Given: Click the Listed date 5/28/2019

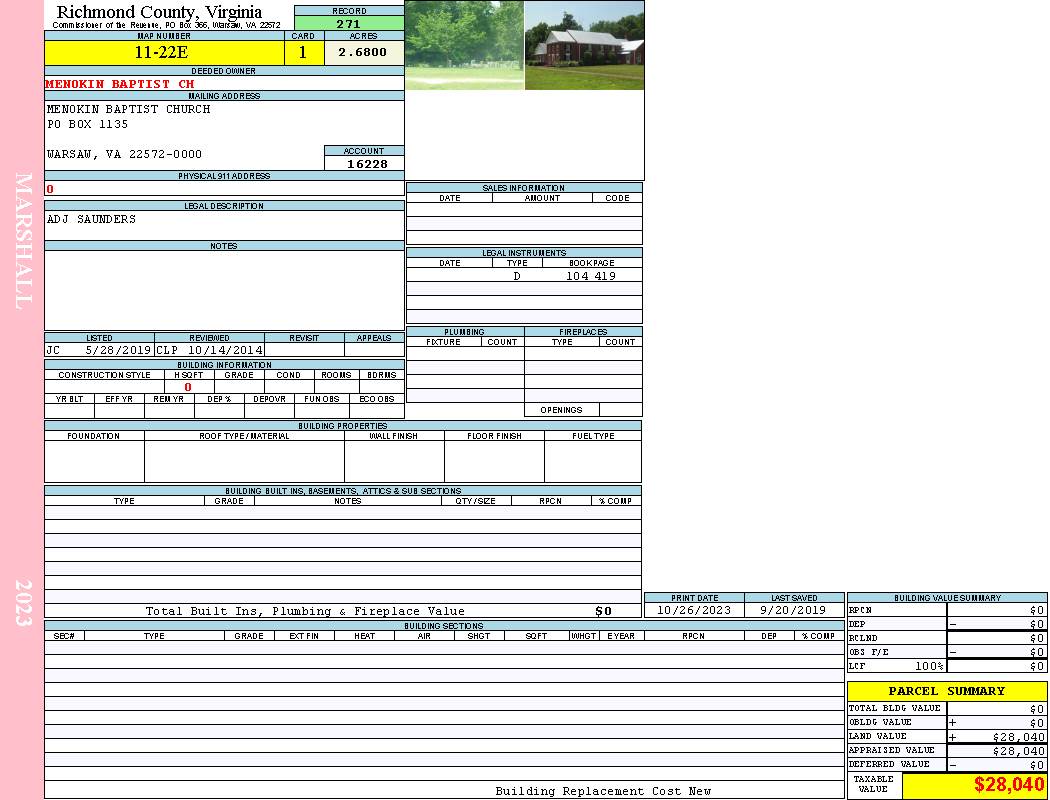Looking at the screenshot, I should tap(118, 351).
